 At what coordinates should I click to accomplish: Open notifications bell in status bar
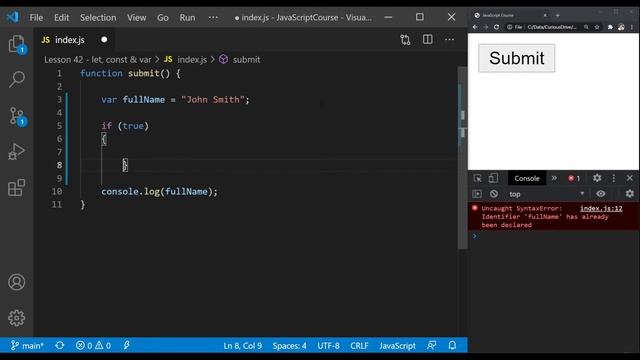pos(452,346)
